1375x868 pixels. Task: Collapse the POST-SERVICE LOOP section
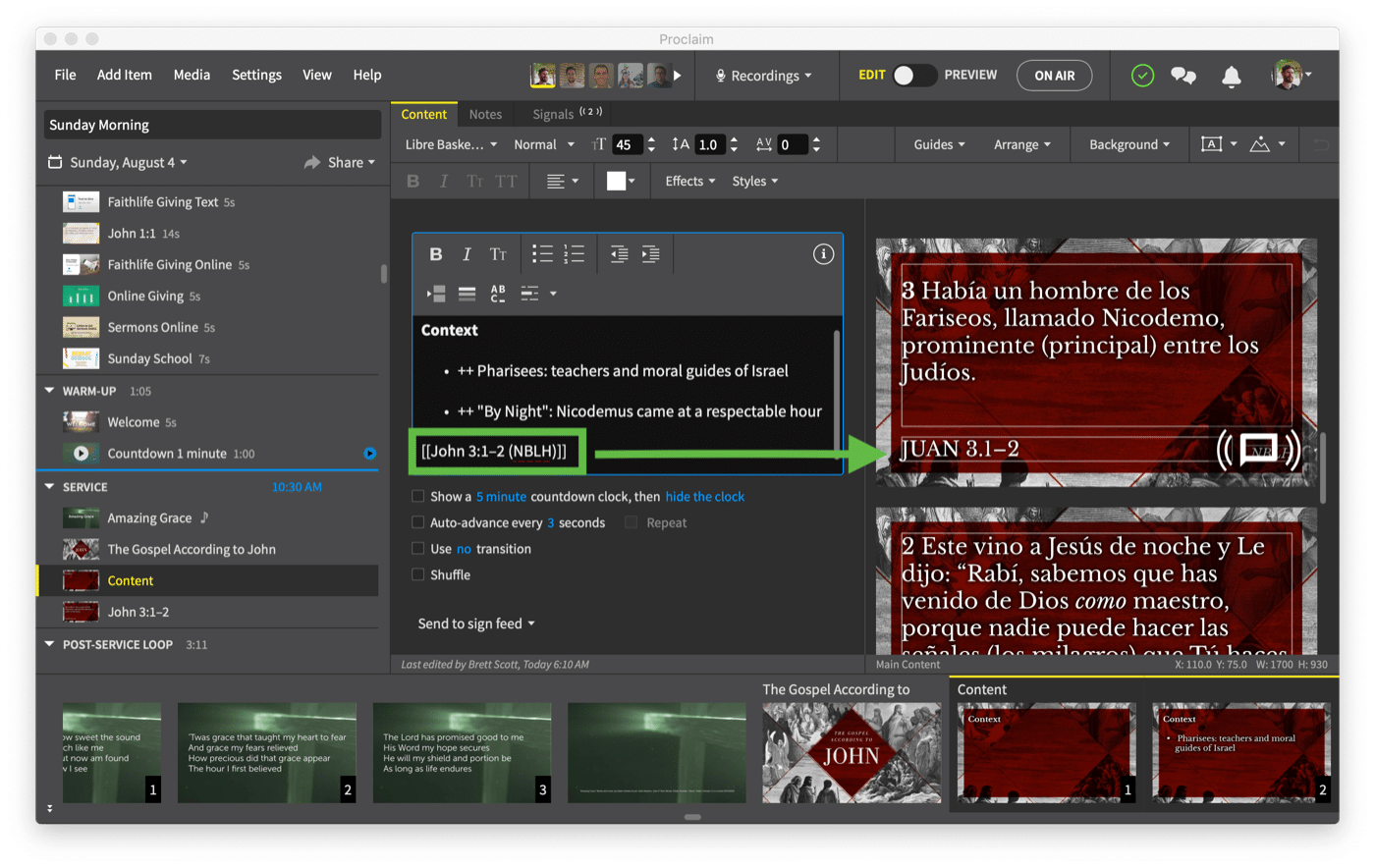click(50, 645)
